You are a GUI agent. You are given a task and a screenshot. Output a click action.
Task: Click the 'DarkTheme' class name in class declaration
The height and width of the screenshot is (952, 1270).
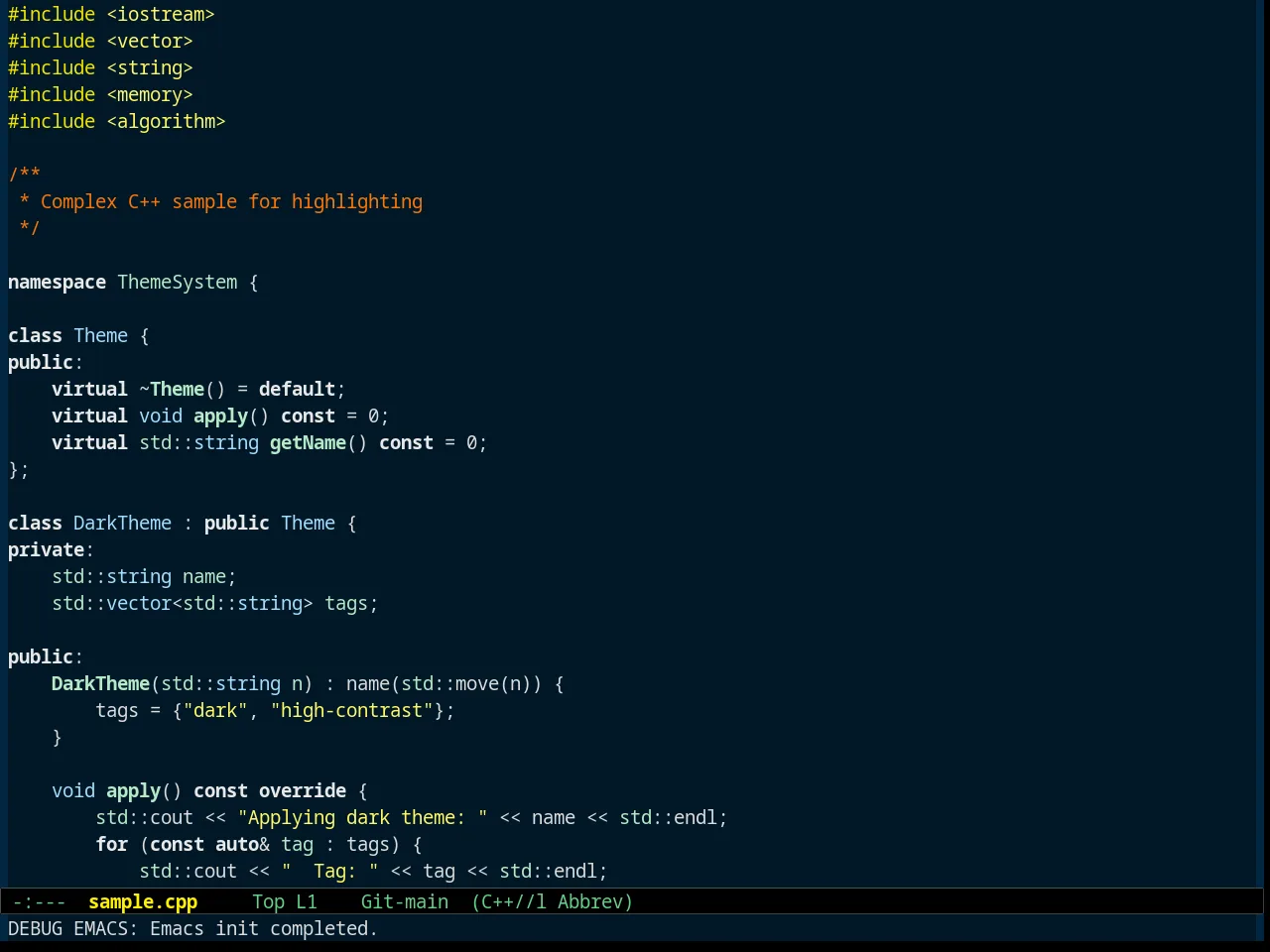pyautogui.click(x=122, y=523)
